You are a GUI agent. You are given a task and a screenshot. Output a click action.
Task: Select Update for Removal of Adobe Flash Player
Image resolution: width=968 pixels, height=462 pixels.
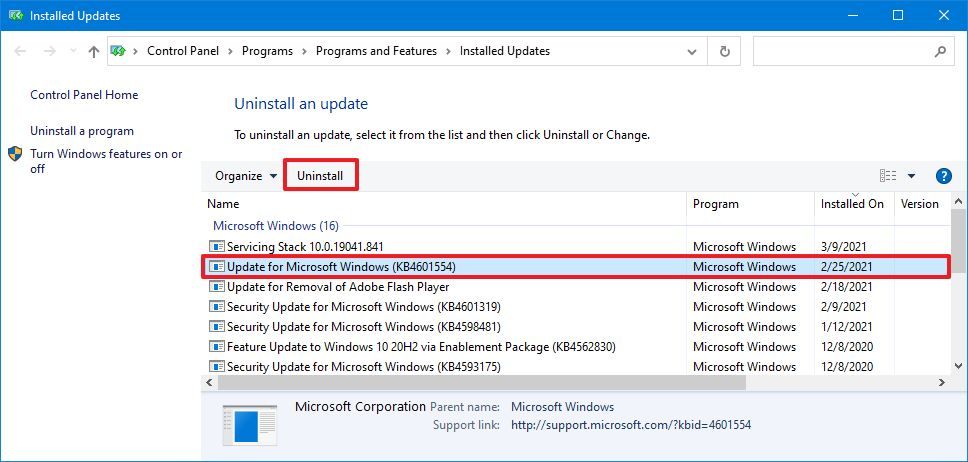pyautogui.click(x=577, y=287)
